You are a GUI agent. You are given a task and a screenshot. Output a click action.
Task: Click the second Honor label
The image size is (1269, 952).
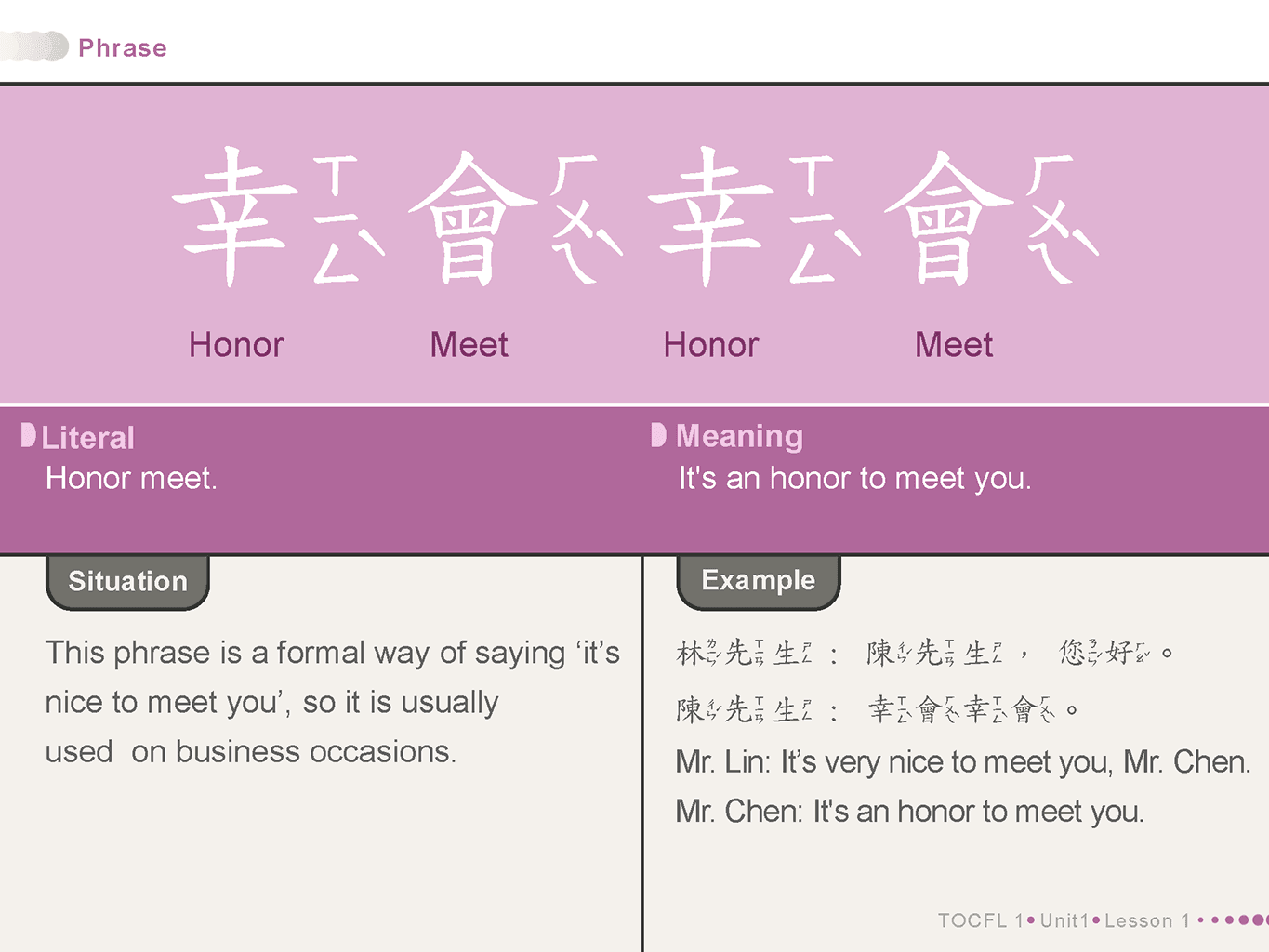(x=711, y=345)
